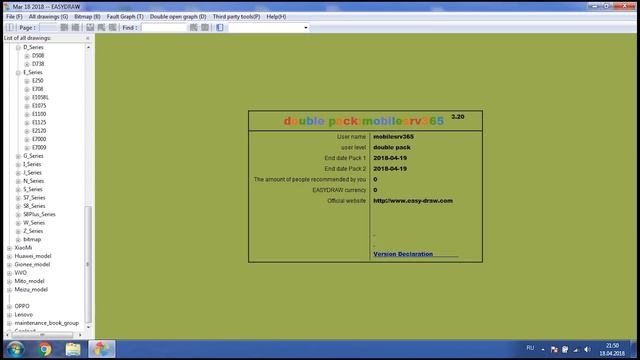The image size is (640, 360).
Task: Select the E708 tree item
Action: [x=38, y=89]
